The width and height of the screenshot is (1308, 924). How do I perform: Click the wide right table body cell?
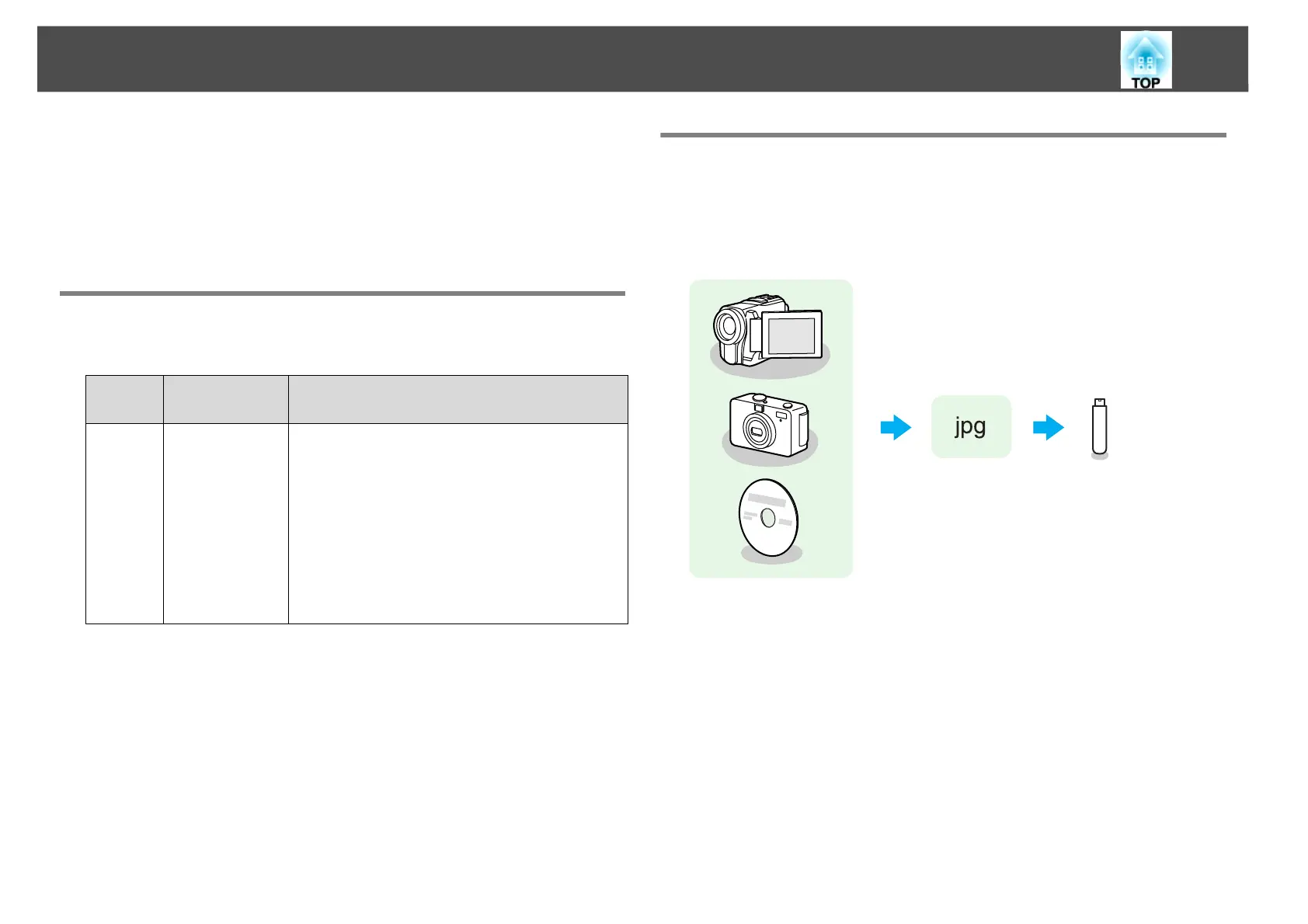click(458, 523)
